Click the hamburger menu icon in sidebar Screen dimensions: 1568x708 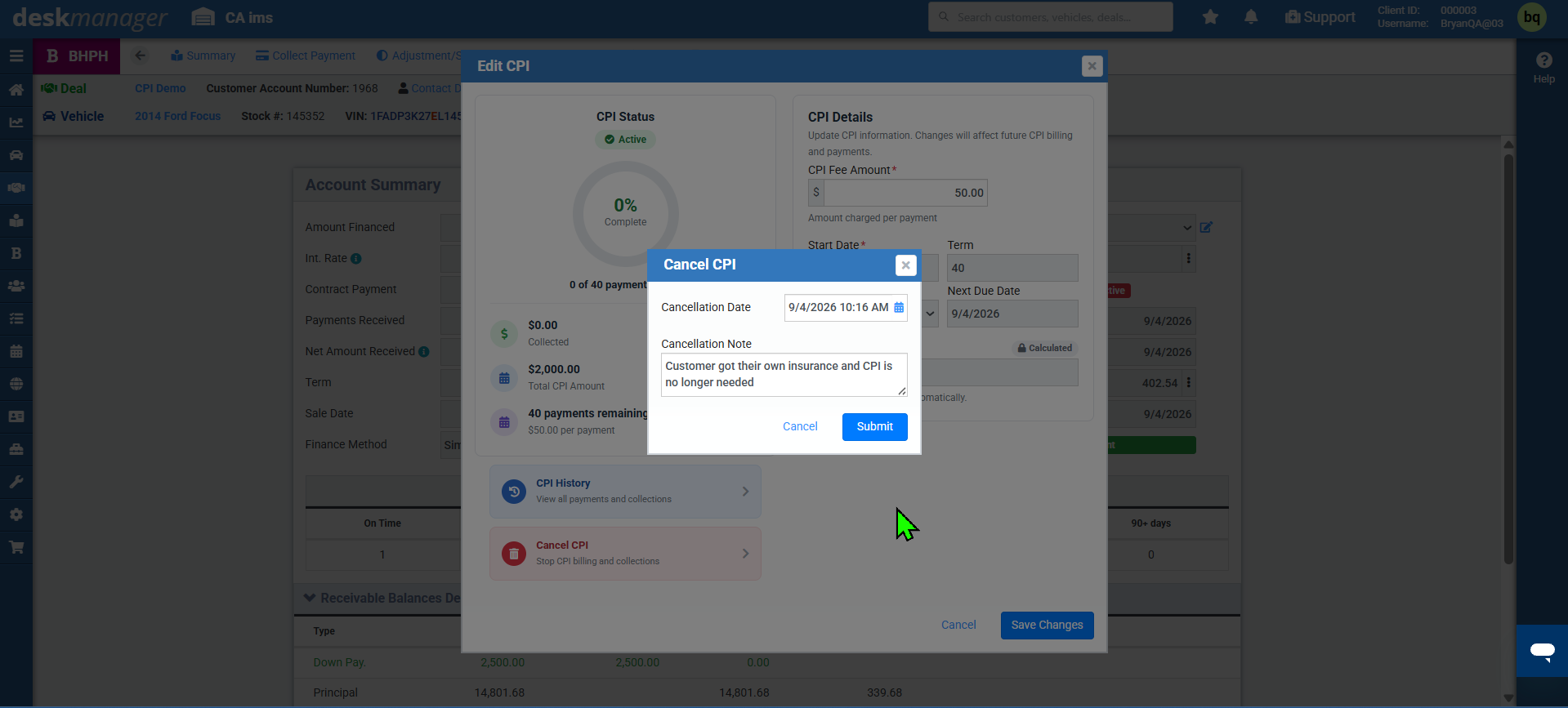tap(16, 56)
